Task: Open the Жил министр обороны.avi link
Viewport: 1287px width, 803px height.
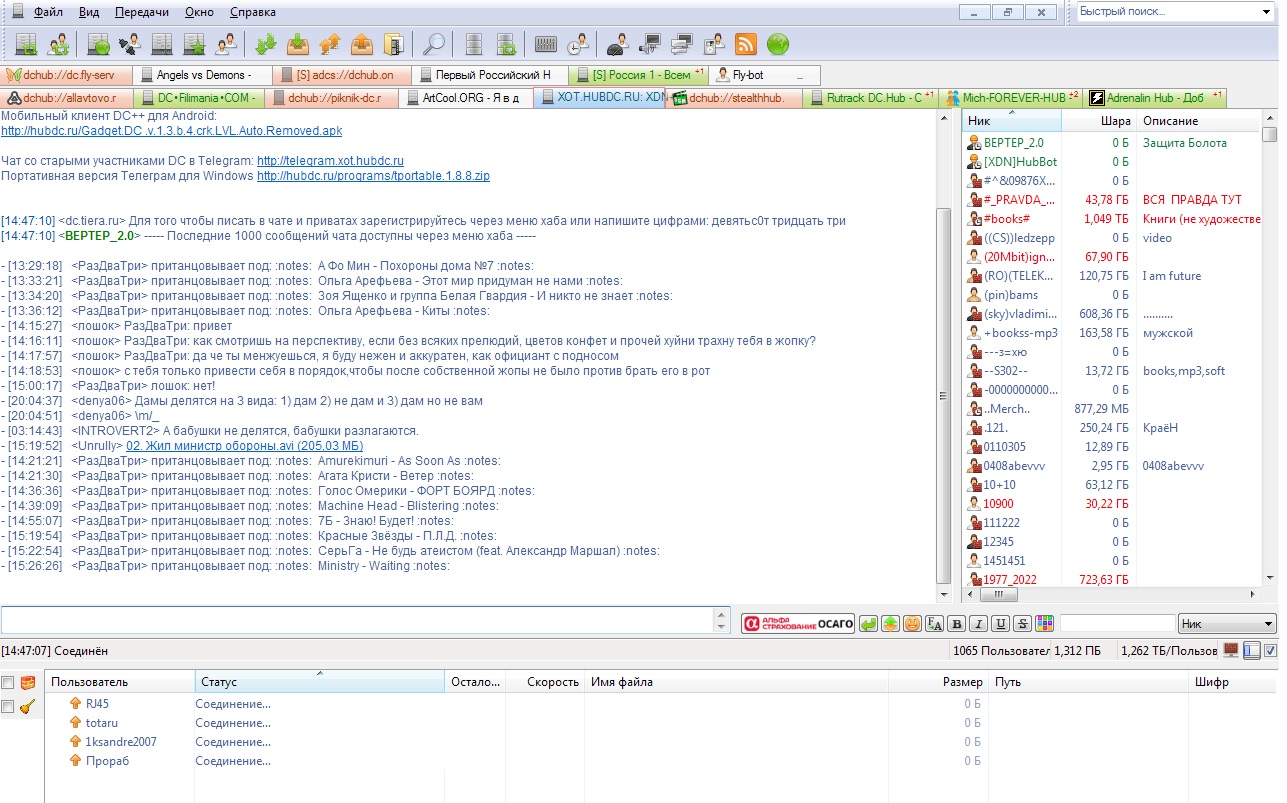Action: [245, 446]
